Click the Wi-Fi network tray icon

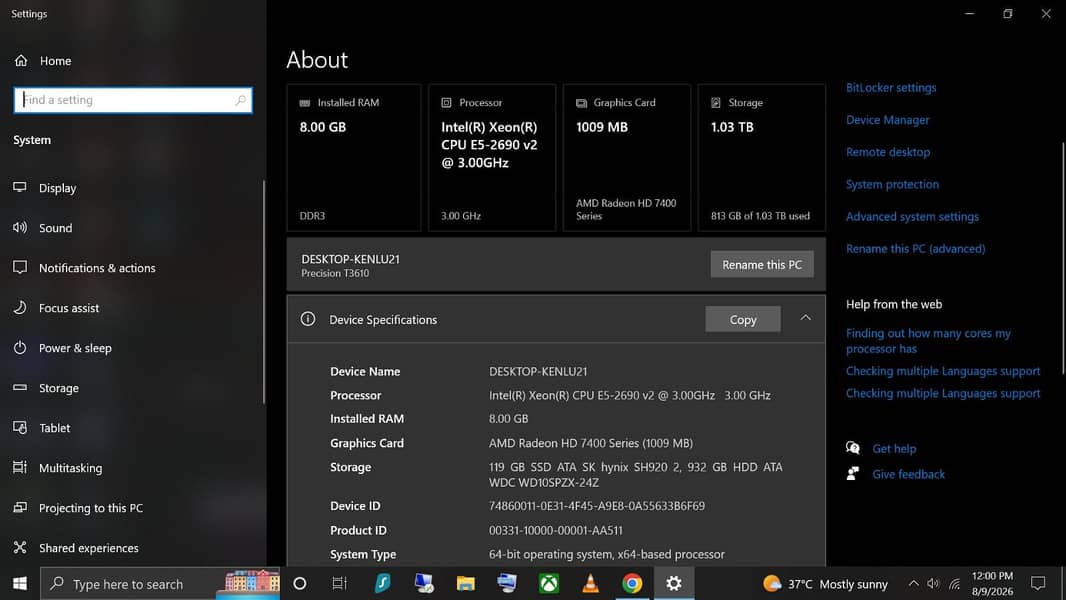pyautogui.click(x=955, y=584)
